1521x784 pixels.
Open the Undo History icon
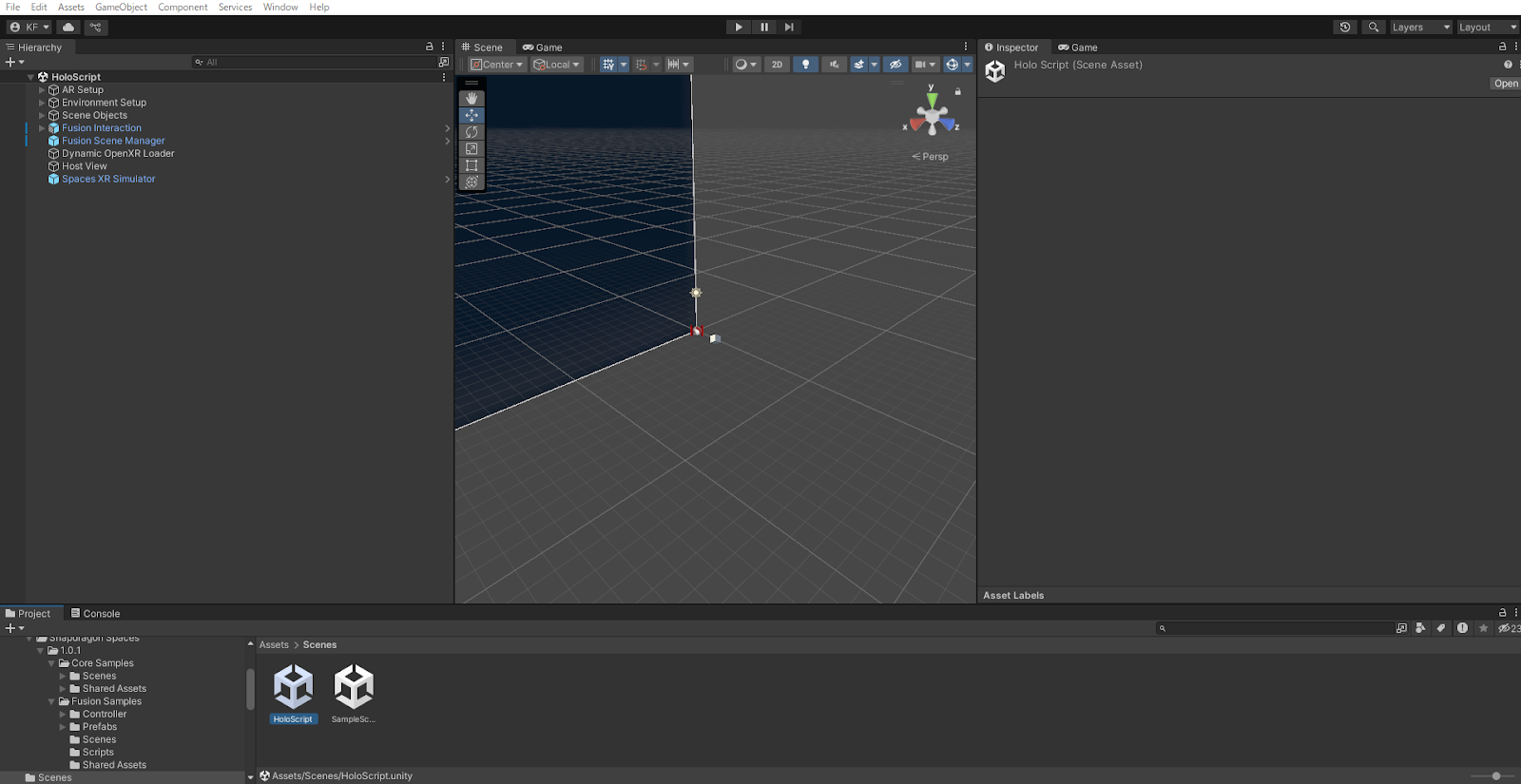[x=1345, y=28]
